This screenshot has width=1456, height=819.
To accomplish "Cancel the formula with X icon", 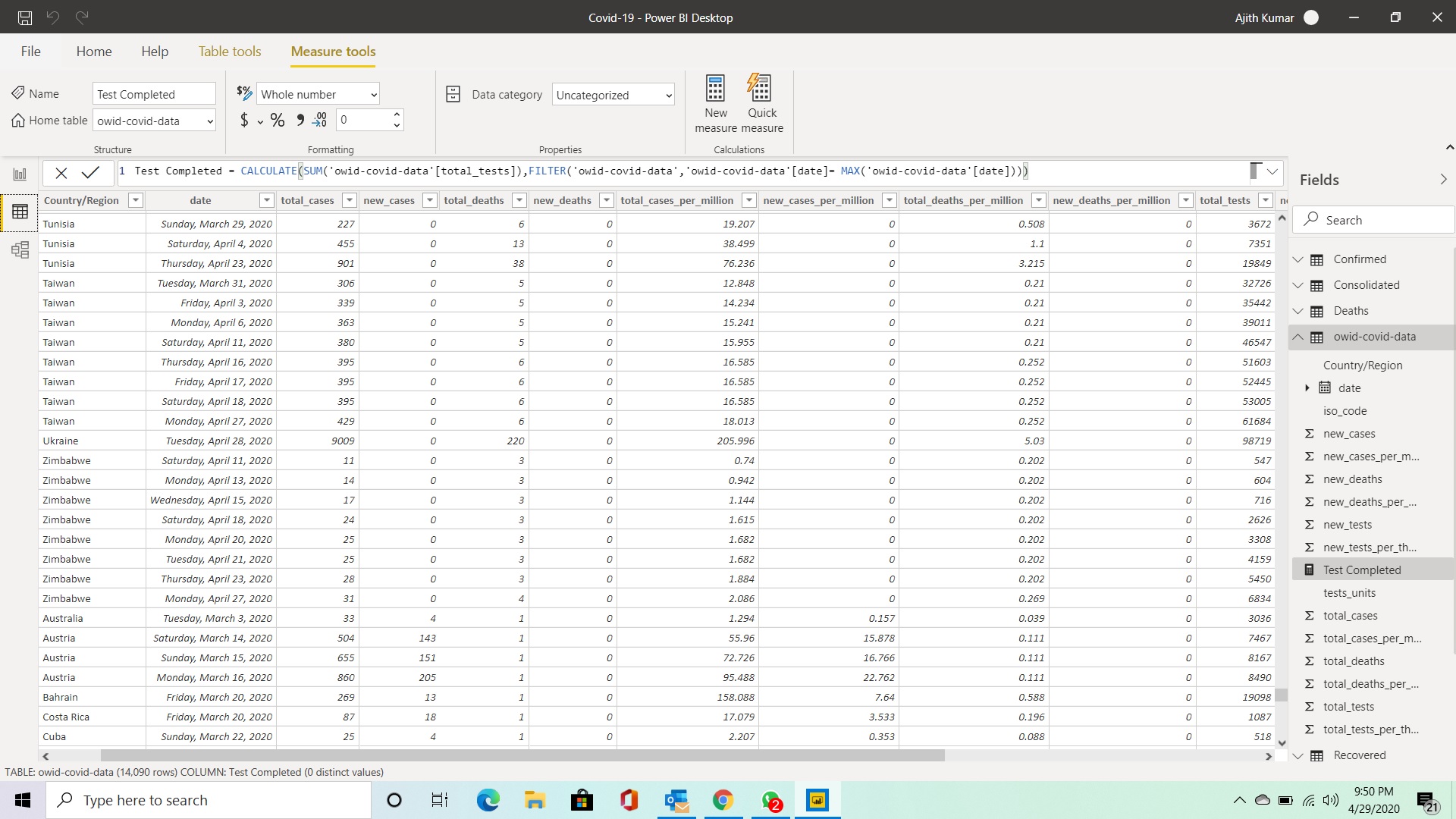I will (x=61, y=173).
